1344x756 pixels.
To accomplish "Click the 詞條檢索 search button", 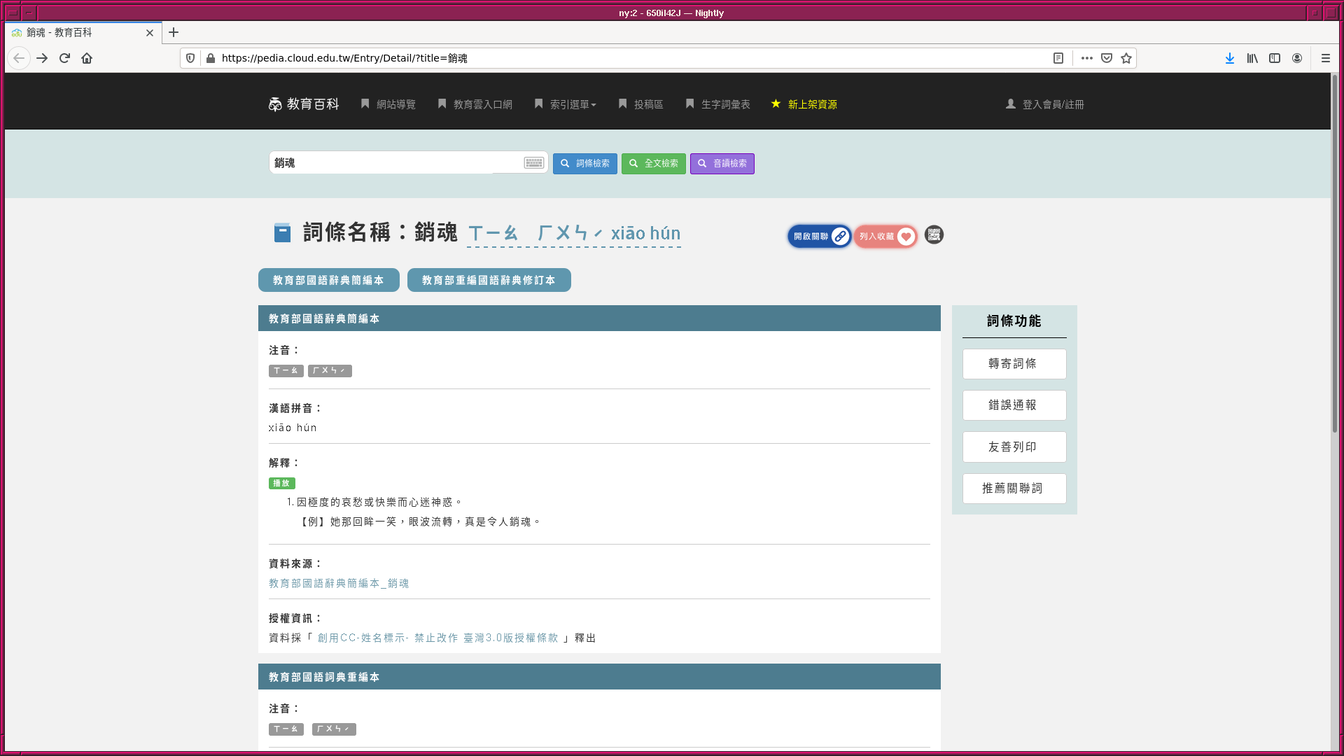I will (585, 163).
